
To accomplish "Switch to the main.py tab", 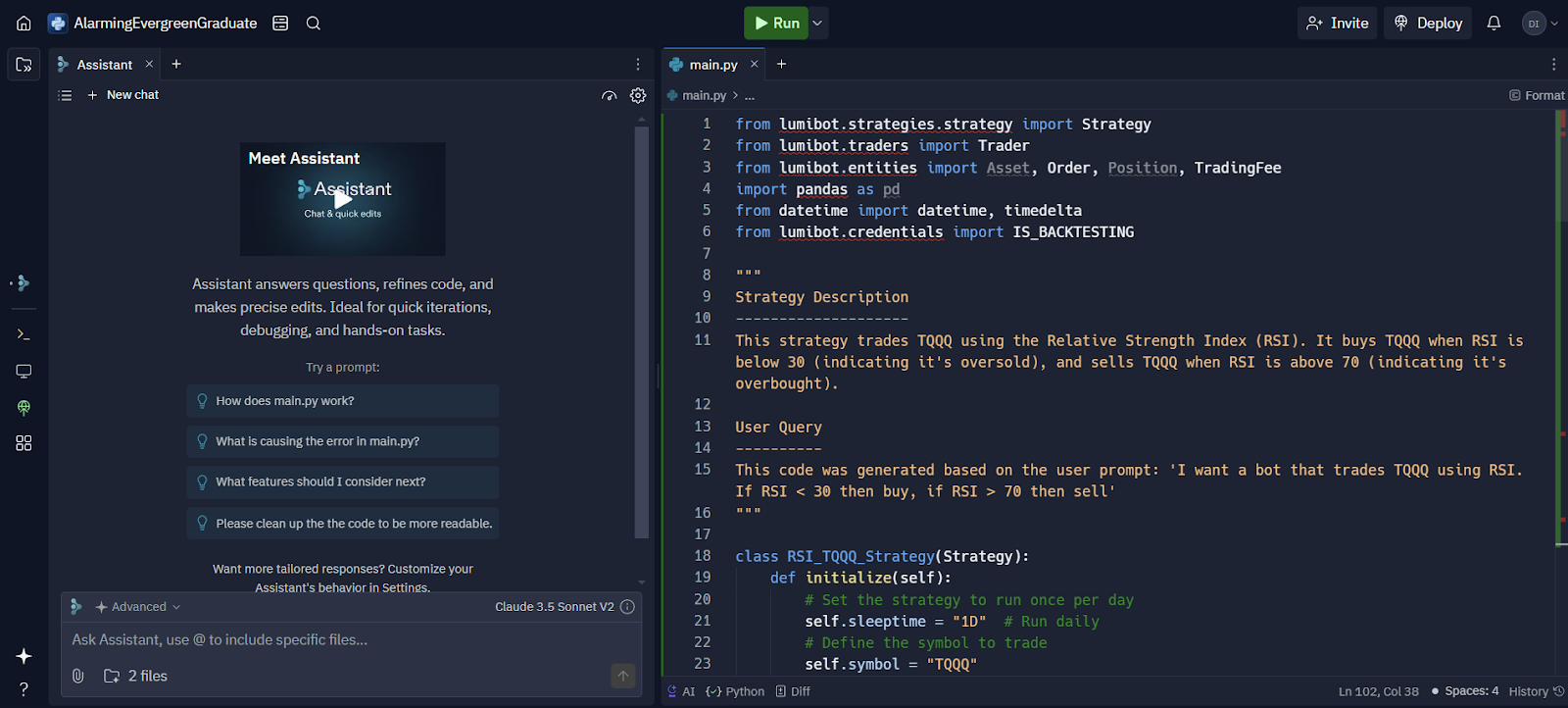I will [712, 65].
